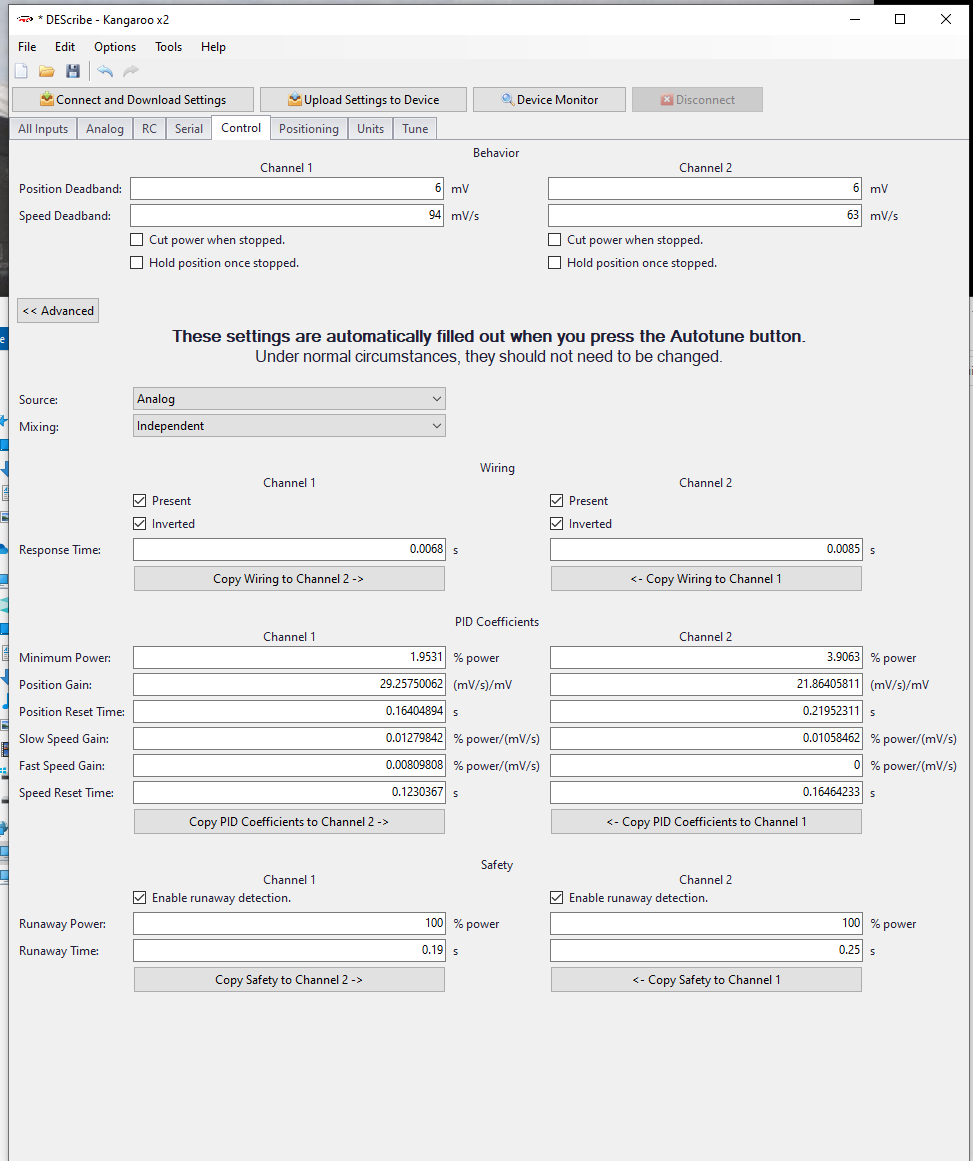Uncheck Channel 2 Present checkbox
973x1161 pixels.
click(x=557, y=501)
